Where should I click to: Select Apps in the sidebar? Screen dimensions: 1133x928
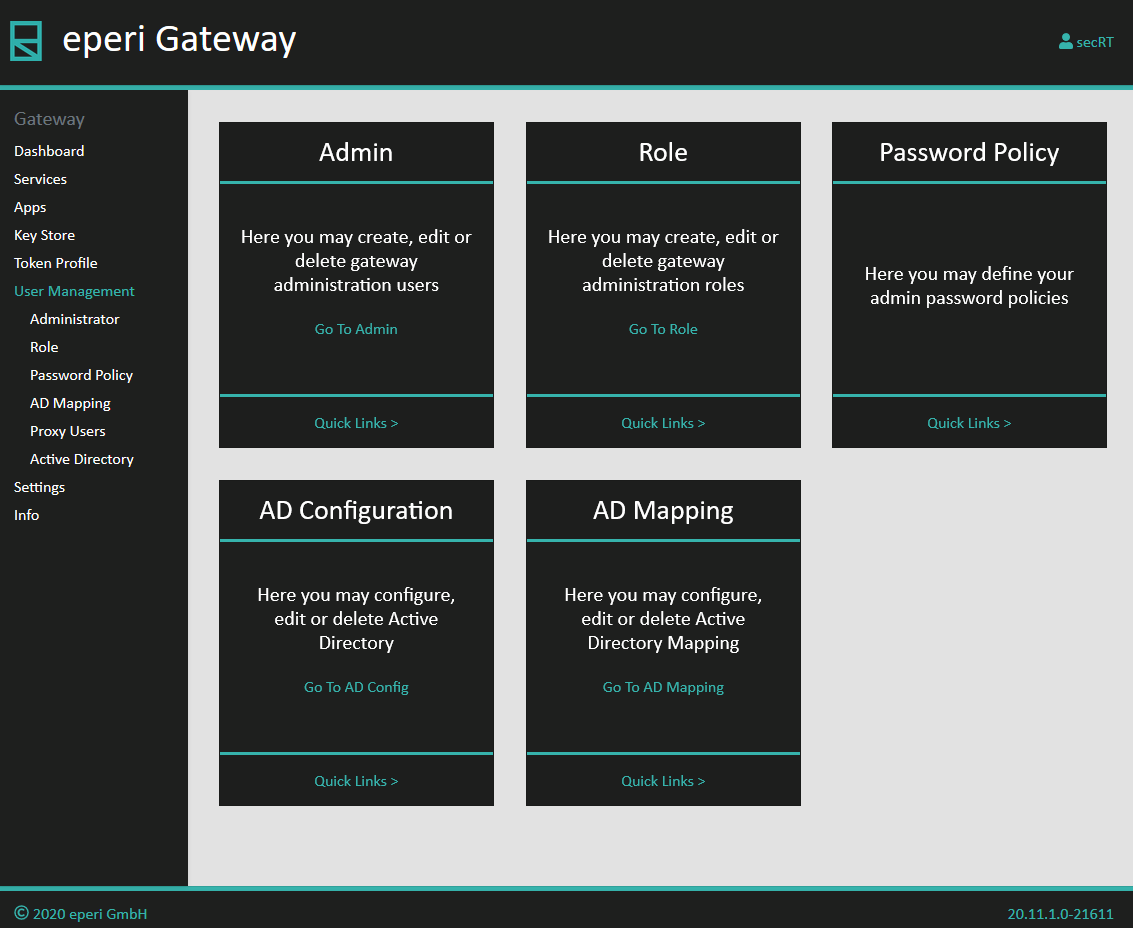(x=30, y=207)
